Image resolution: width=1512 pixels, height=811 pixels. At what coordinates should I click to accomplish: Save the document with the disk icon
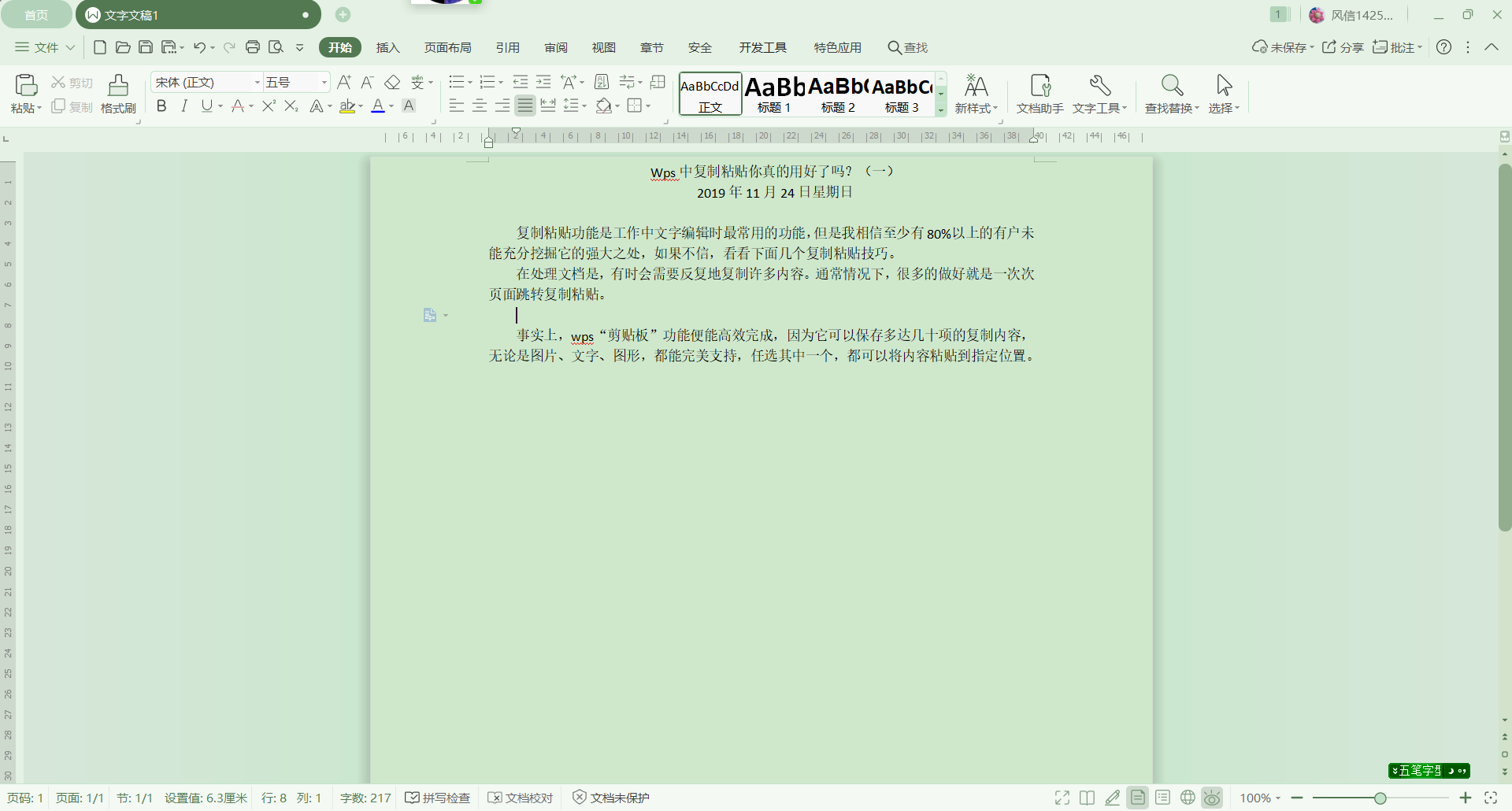click(146, 47)
